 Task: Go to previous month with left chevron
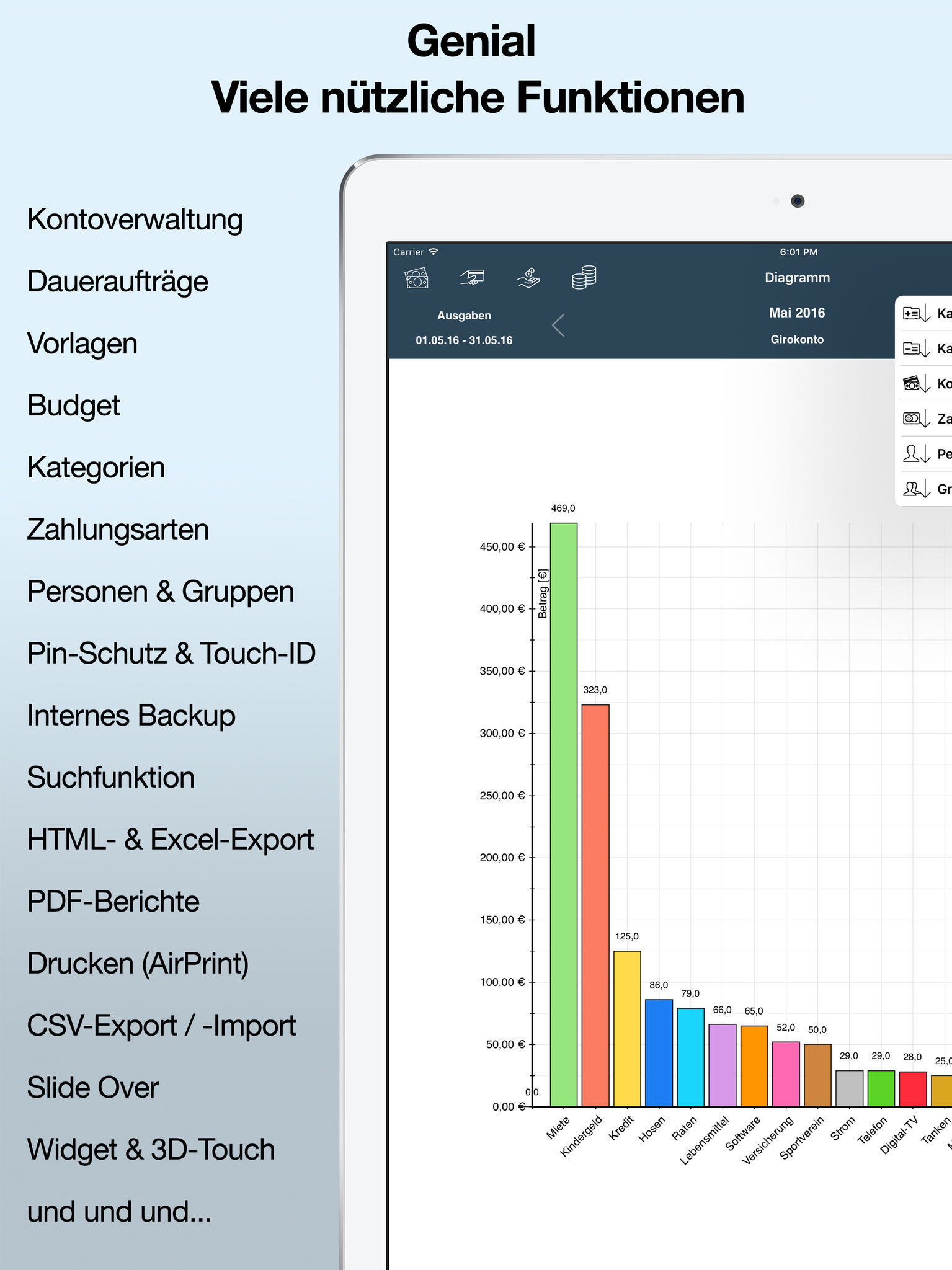point(558,325)
